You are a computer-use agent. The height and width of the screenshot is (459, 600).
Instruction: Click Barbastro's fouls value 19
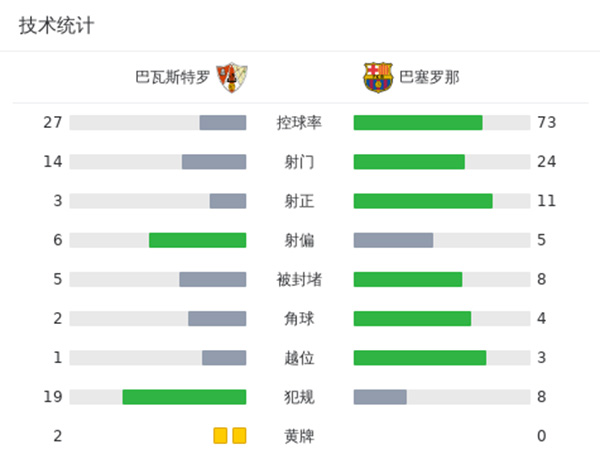tap(53, 397)
